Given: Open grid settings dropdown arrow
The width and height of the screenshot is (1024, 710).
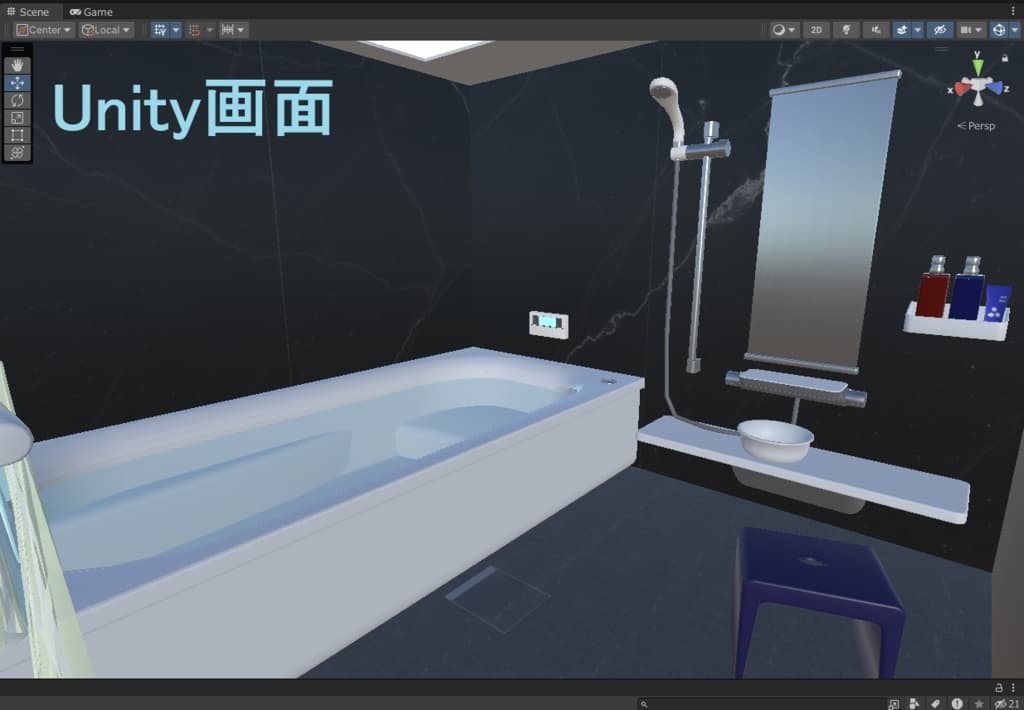Looking at the screenshot, I should click(176, 30).
